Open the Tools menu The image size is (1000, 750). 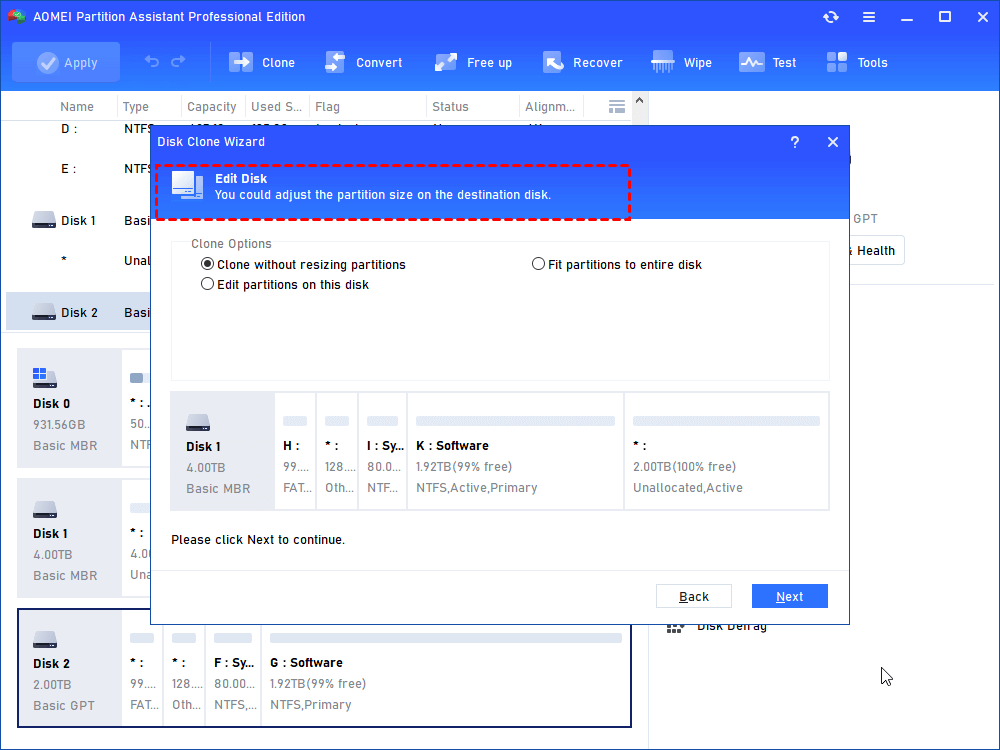(857, 62)
